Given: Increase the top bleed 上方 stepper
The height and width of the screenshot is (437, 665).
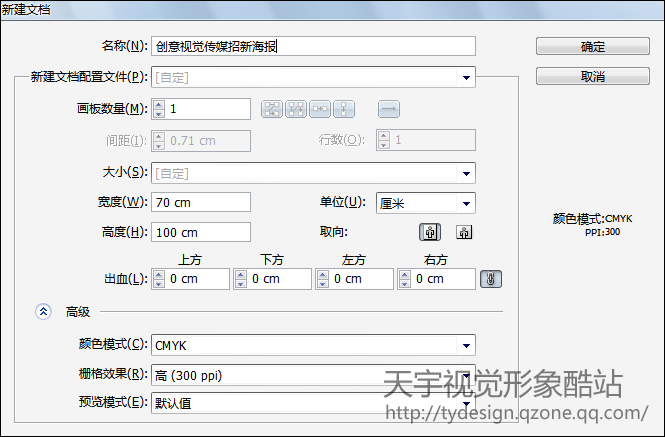Looking at the screenshot, I should click(159, 275).
